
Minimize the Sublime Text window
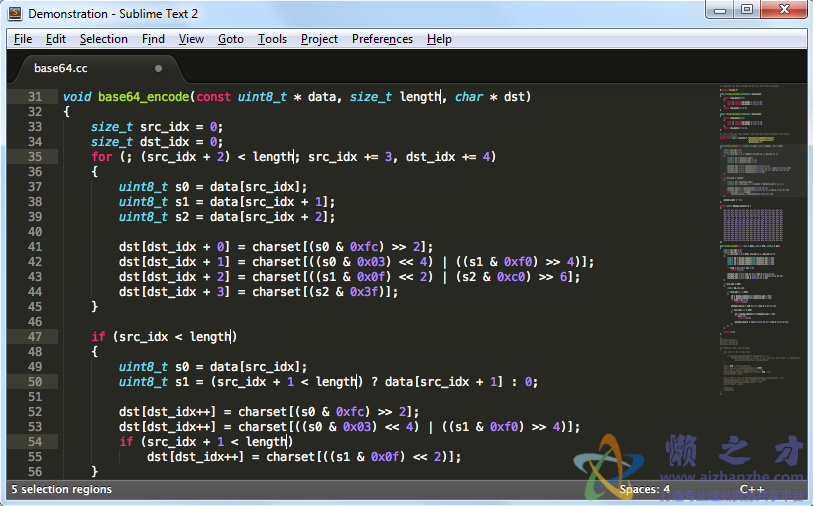[x=720, y=10]
